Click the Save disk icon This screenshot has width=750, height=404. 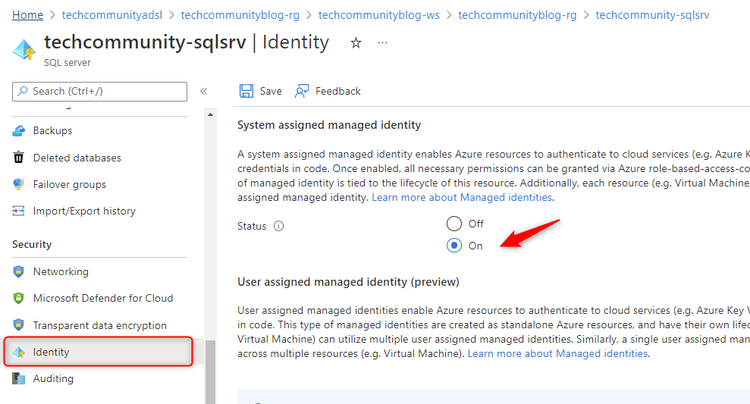coord(246,91)
